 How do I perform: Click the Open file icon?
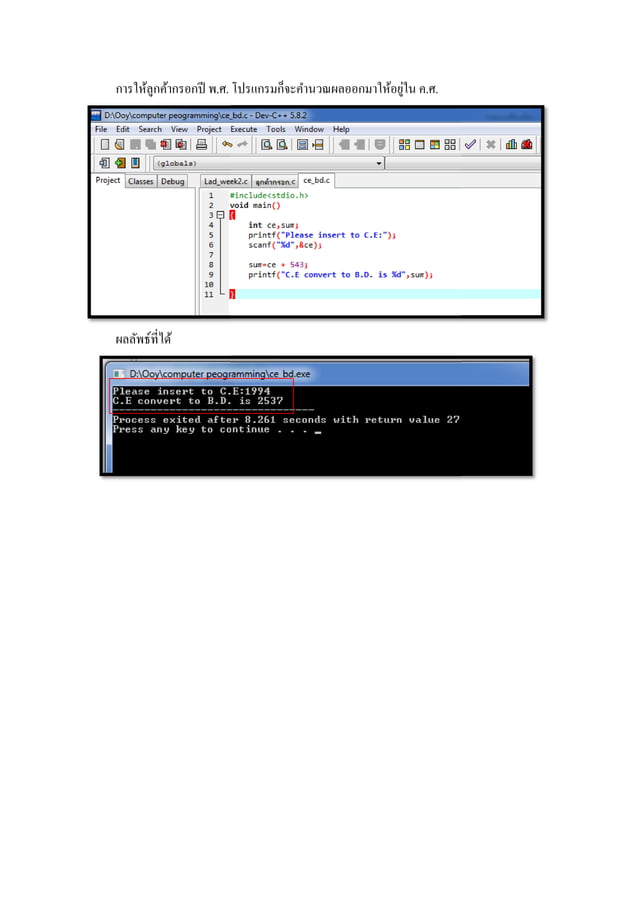coord(120,144)
